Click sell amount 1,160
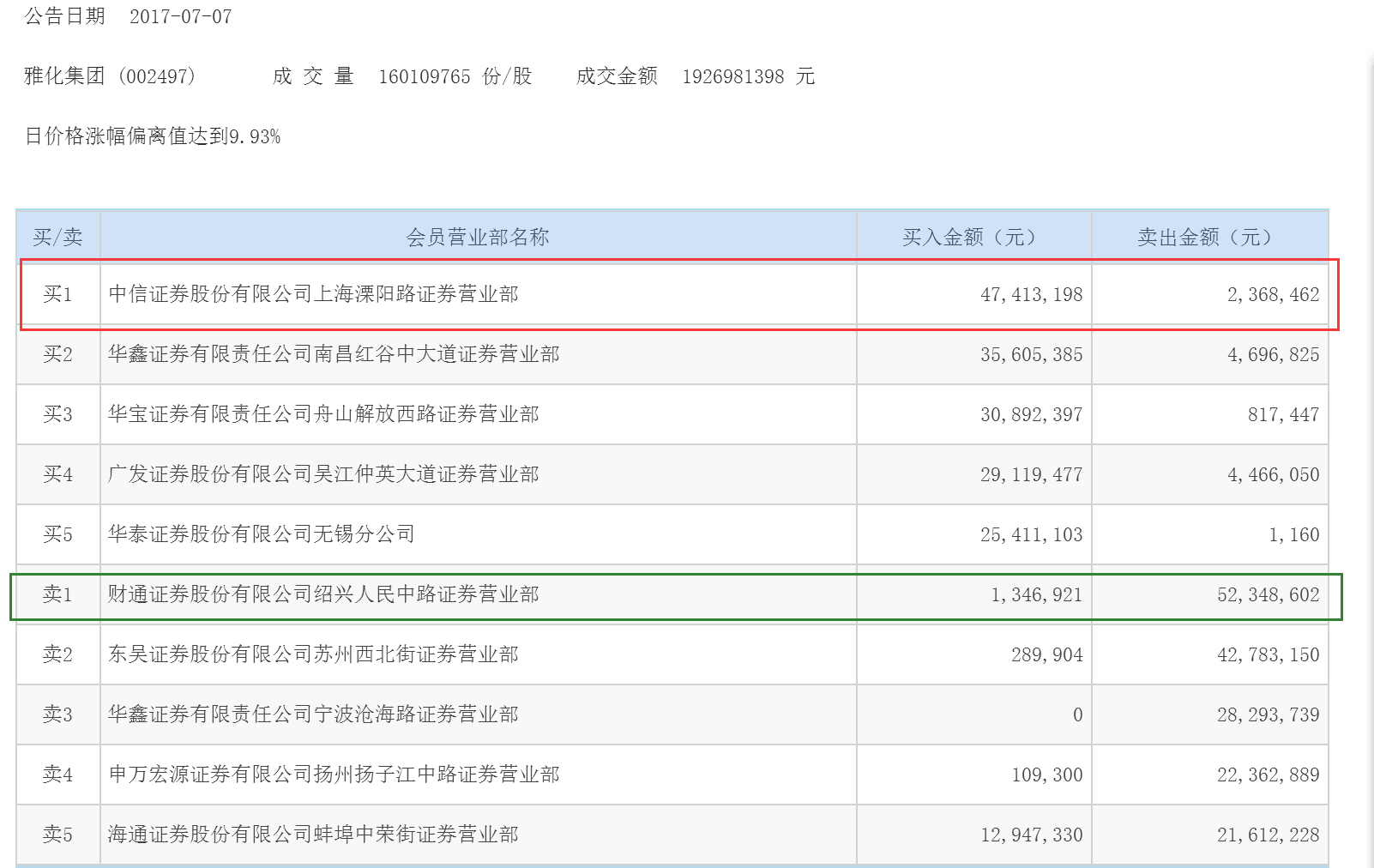Screen dimensions: 1374x868 click(1294, 535)
